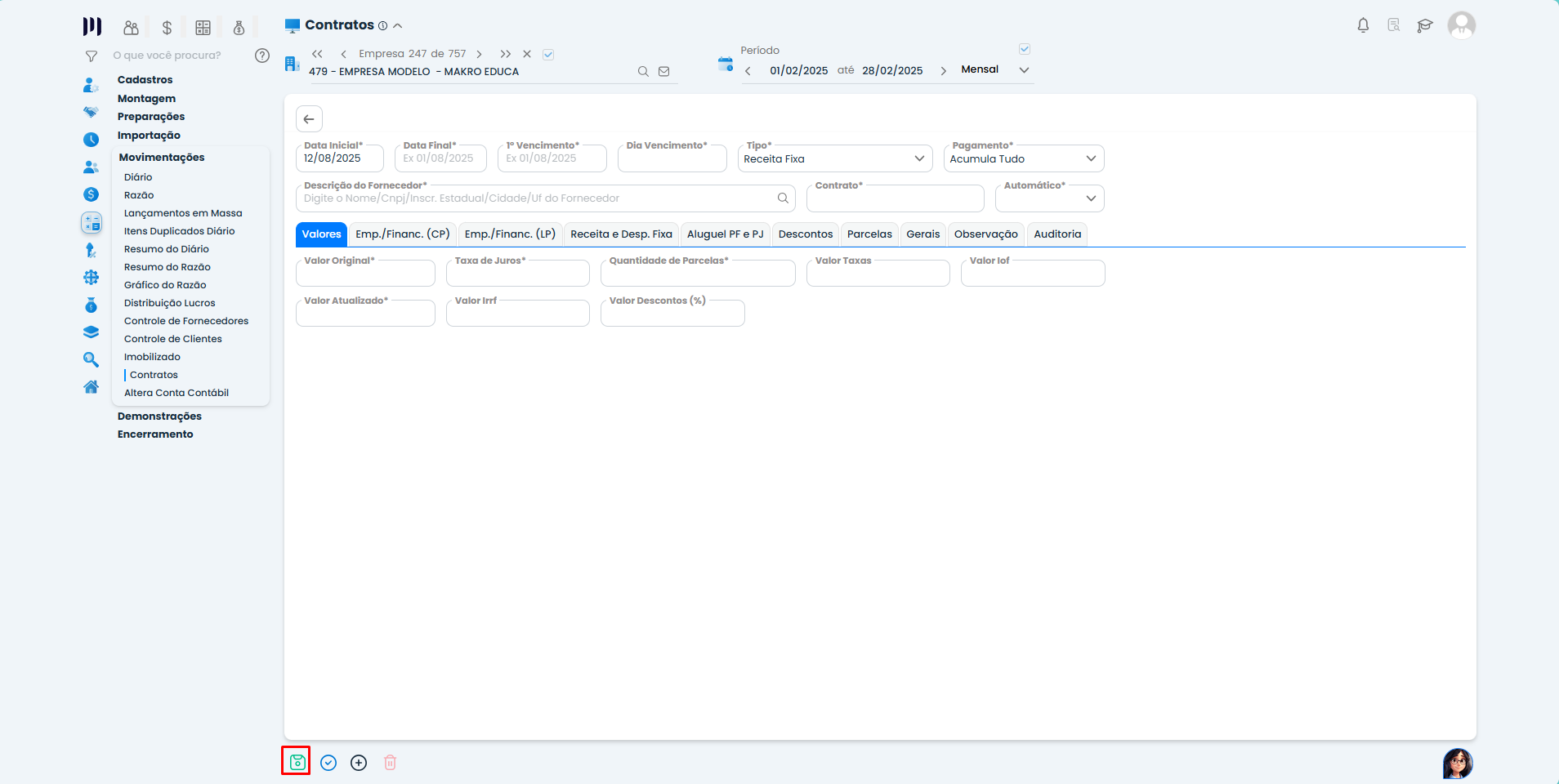Click the graduation cap icon

click(x=1425, y=25)
